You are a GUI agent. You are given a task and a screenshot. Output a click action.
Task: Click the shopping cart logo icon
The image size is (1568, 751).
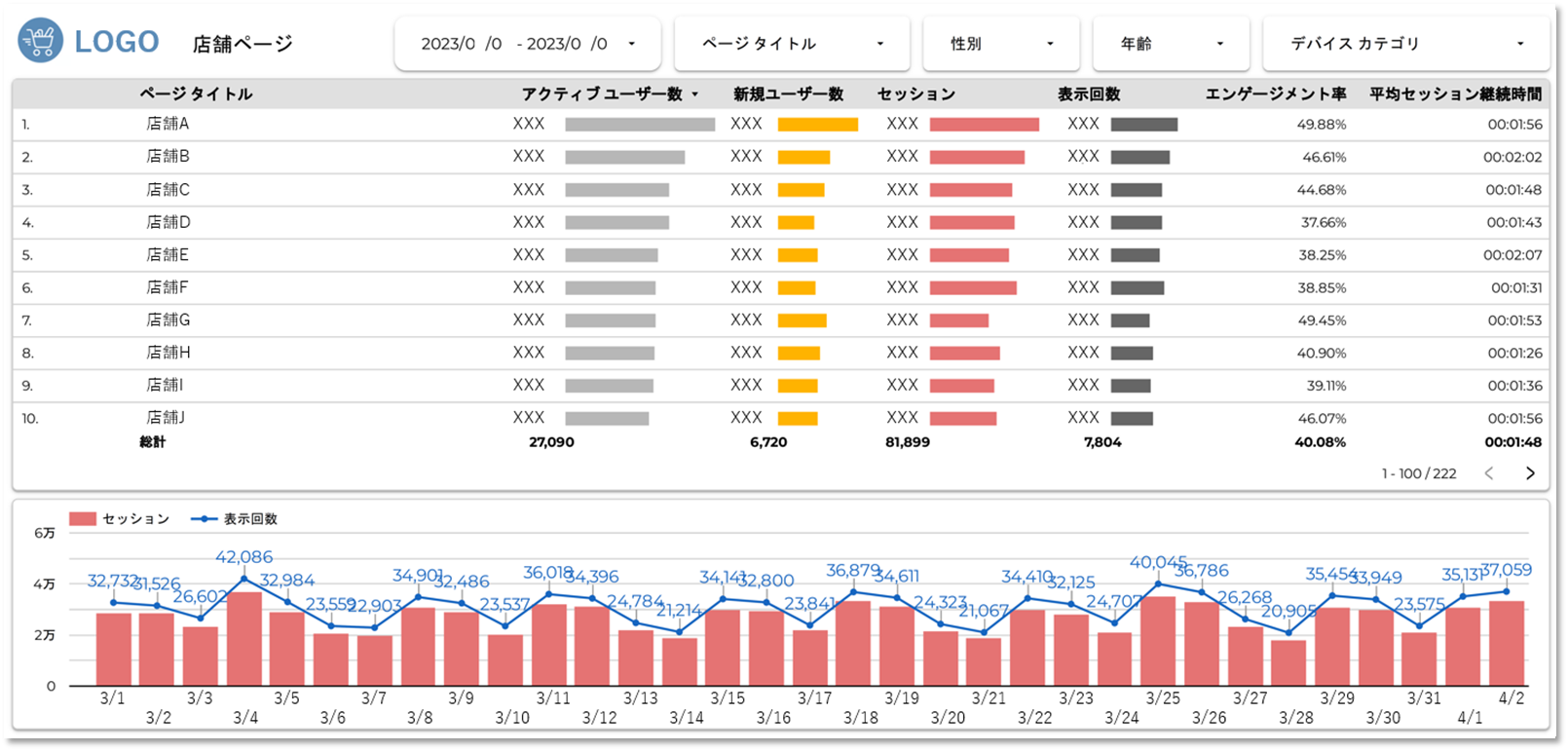(41, 41)
